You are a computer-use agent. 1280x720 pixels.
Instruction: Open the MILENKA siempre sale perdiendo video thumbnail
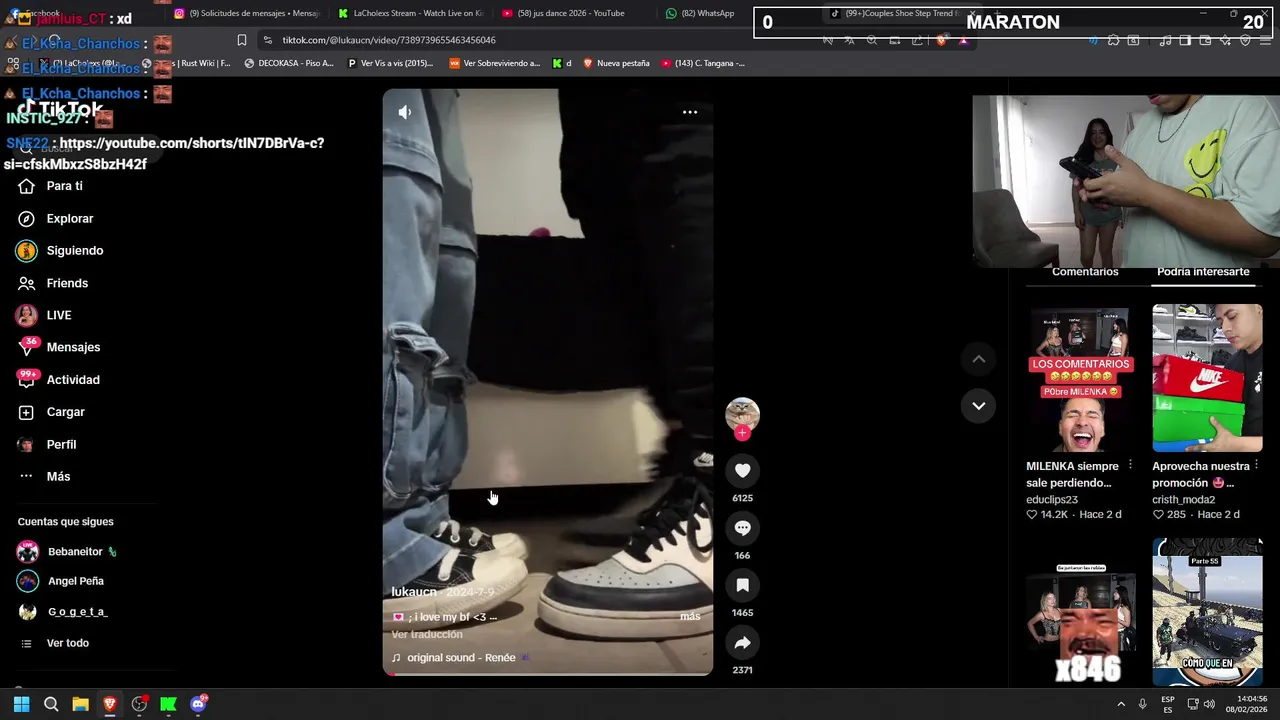pyautogui.click(x=1080, y=378)
